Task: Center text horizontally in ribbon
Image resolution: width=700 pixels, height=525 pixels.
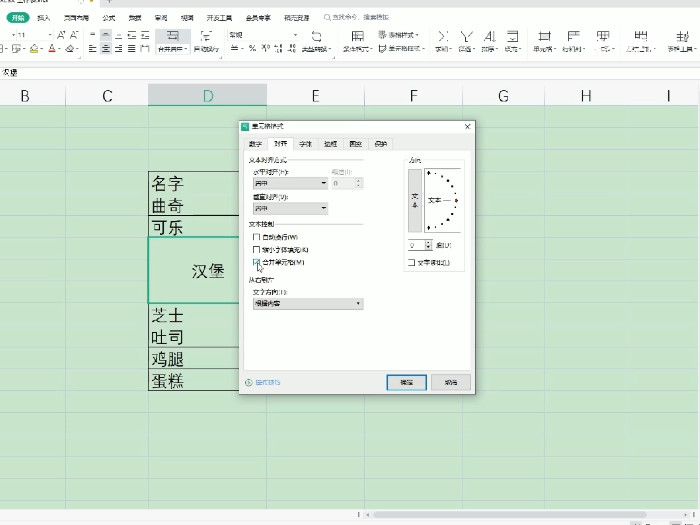Action: pos(106,48)
